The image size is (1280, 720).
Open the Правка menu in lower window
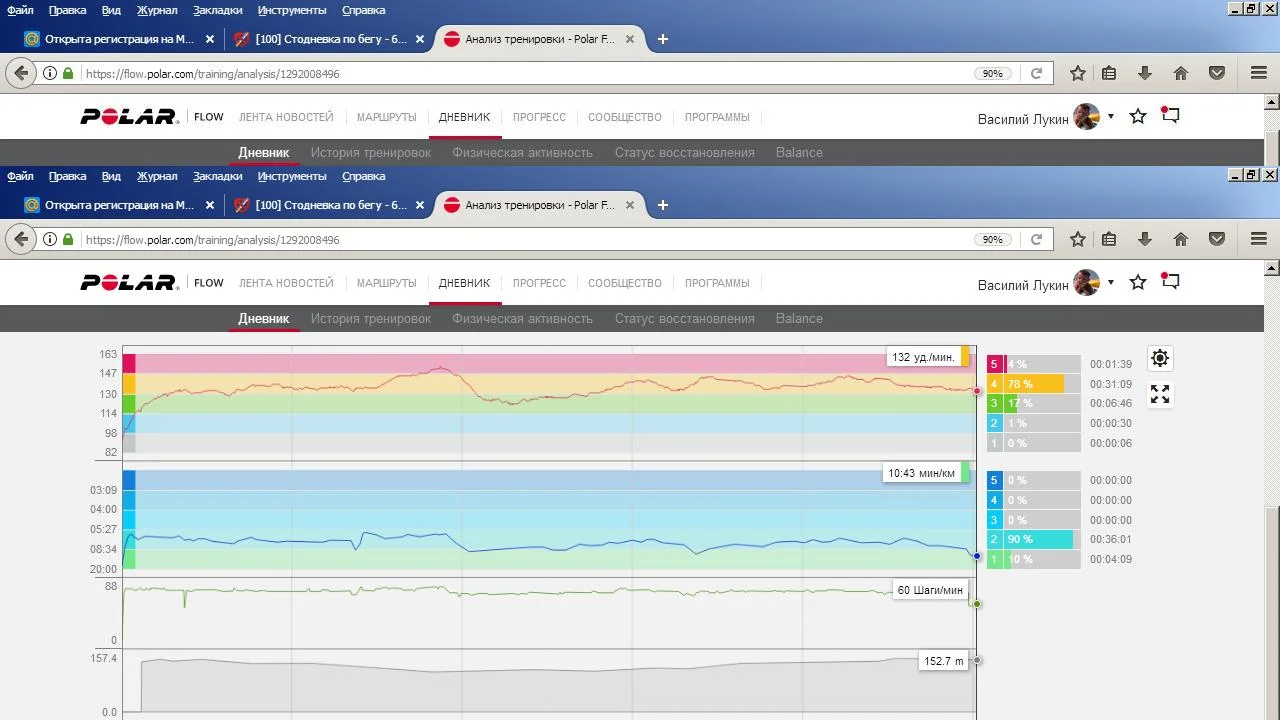point(67,176)
